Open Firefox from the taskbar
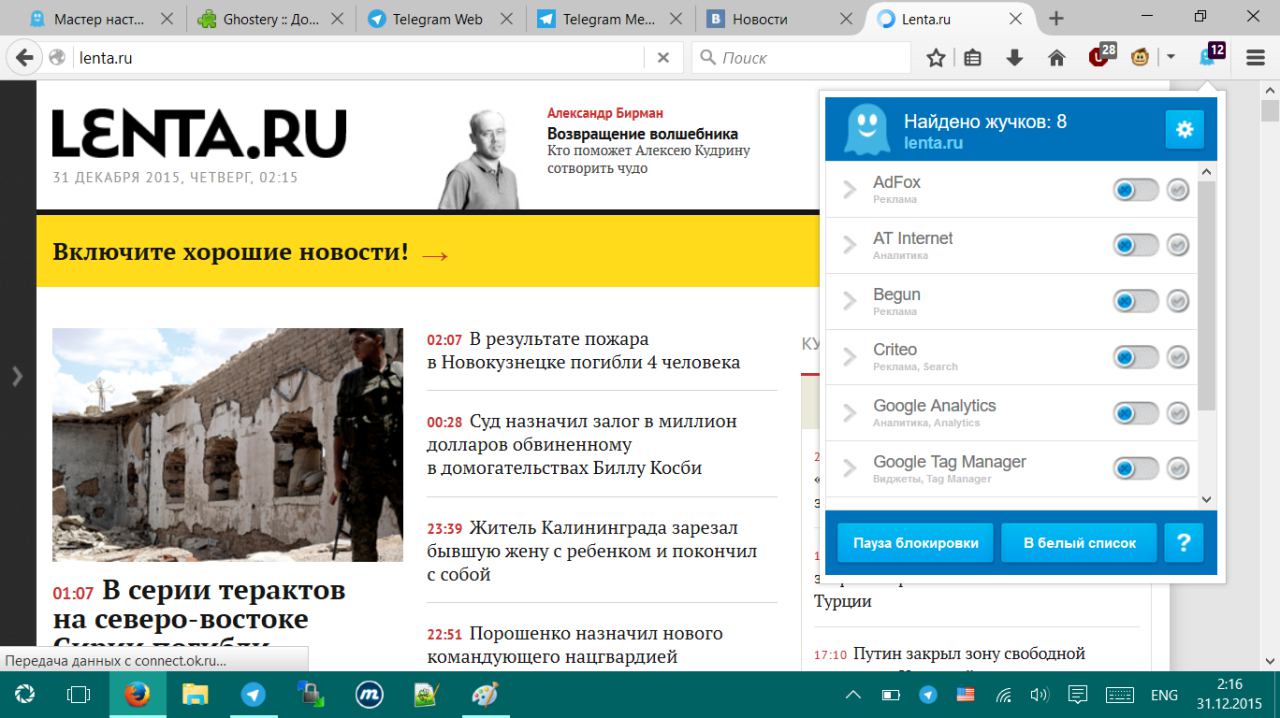The image size is (1280, 718). 137,694
